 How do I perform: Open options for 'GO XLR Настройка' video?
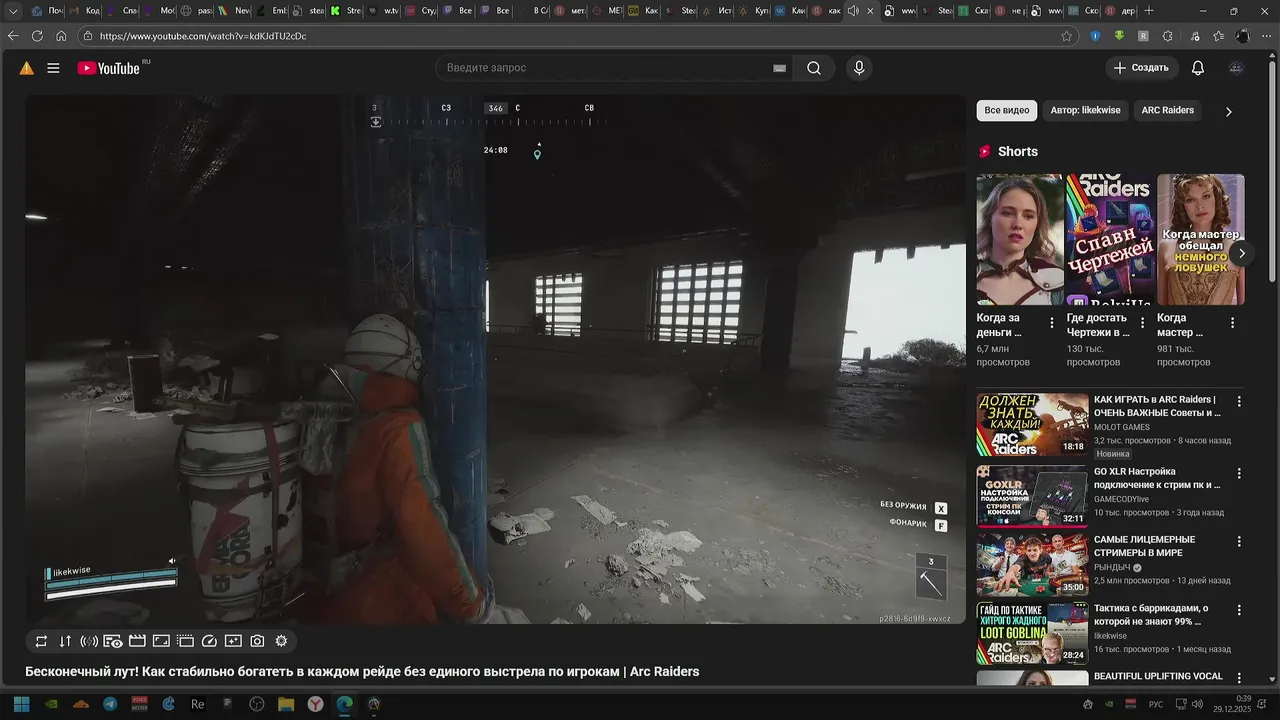pyautogui.click(x=1239, y=473)
